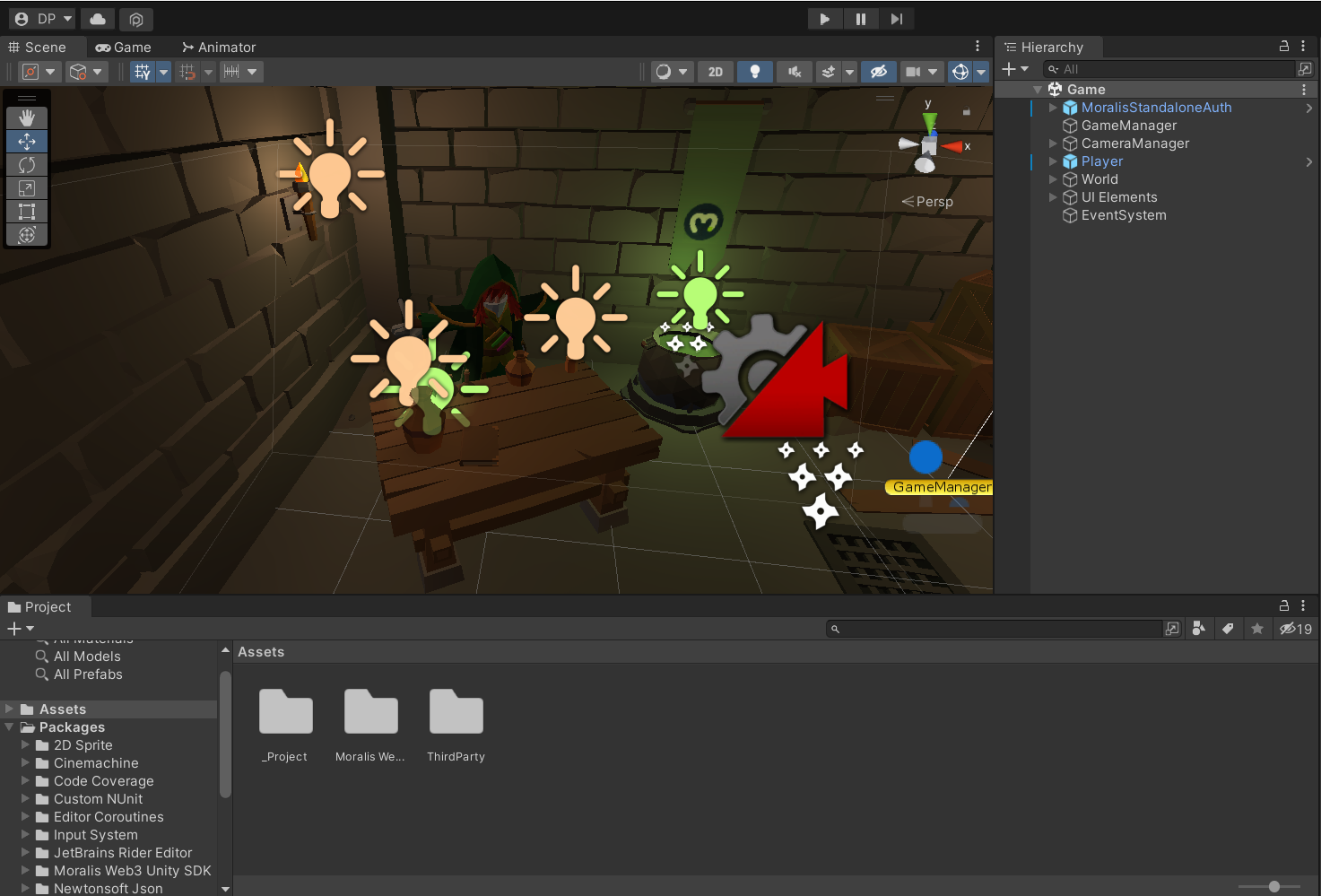Toggle scene lighting with the lightbulb button
The image size is (1321, 896).
[x=755, y=72]
